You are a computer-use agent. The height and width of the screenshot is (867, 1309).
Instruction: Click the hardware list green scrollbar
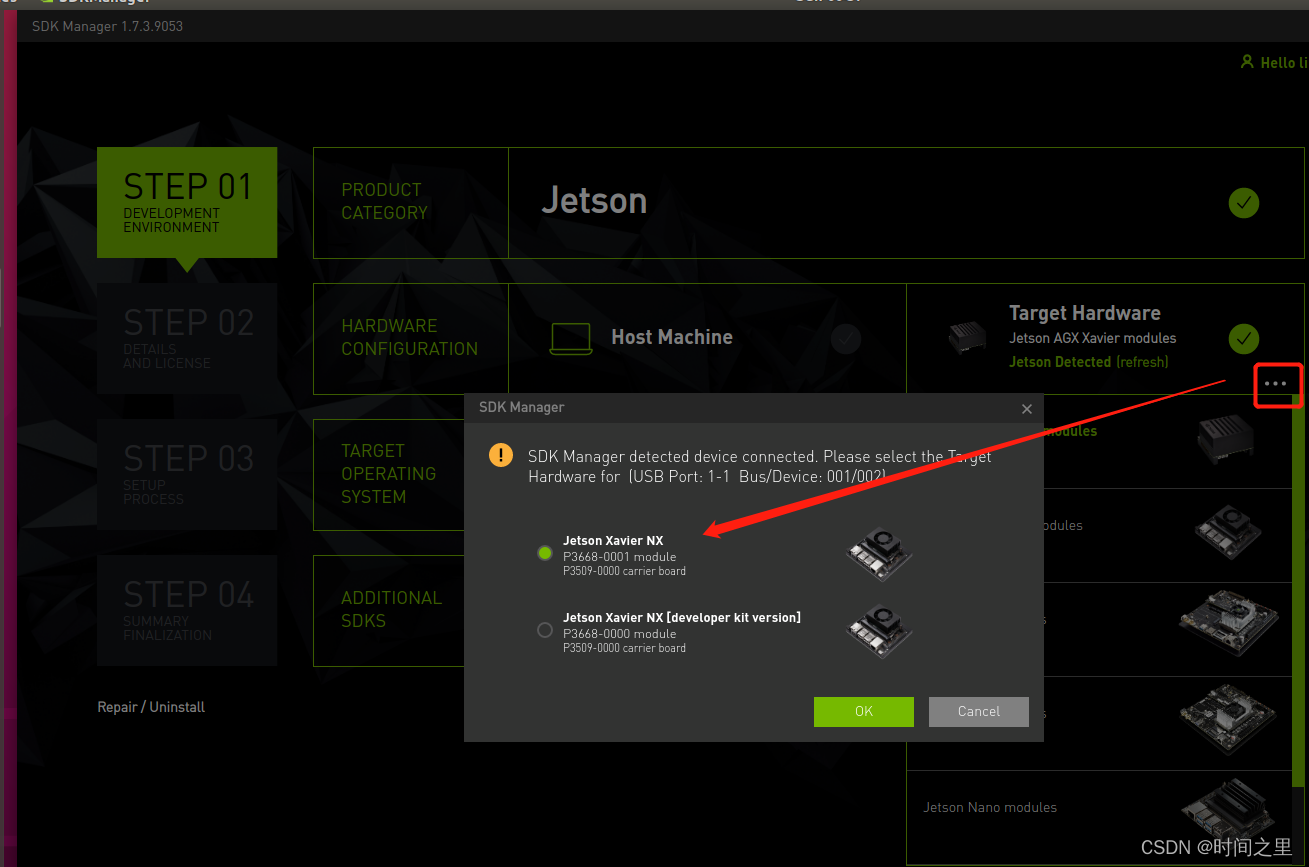tap(1298, 590)
